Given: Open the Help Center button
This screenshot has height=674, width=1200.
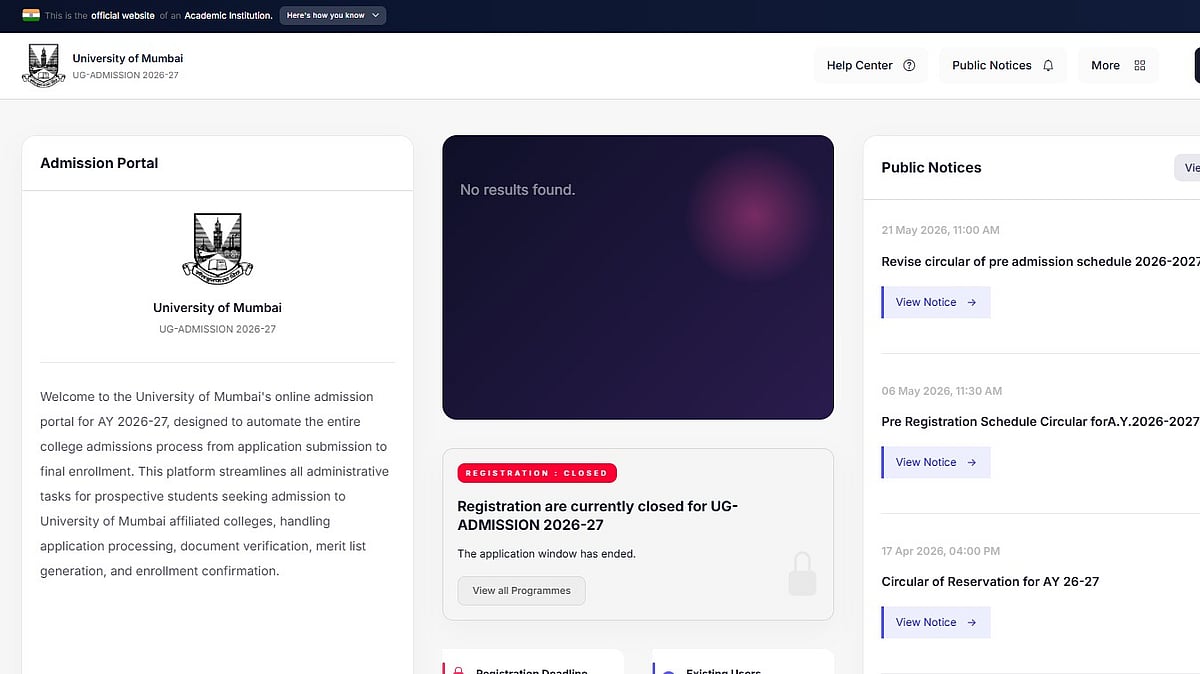Looking at the screenshot, I should coord(871,65).
